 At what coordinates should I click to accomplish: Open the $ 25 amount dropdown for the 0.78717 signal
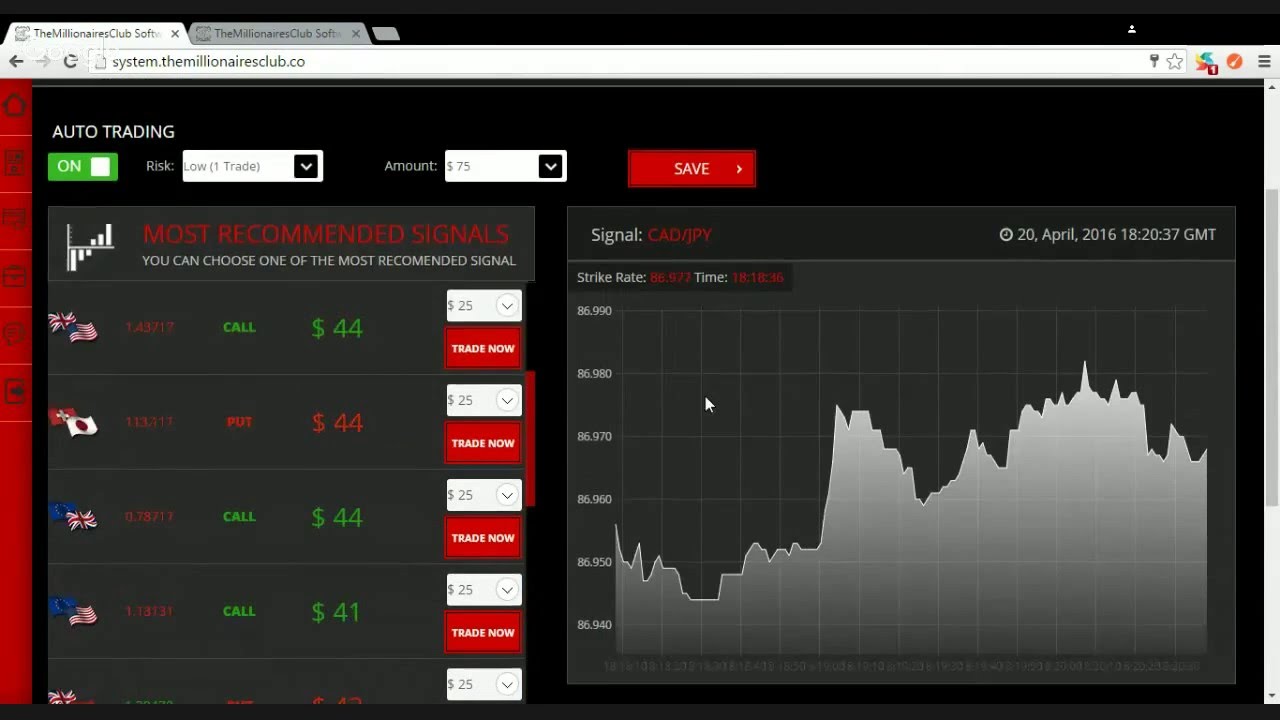(484, 496)
